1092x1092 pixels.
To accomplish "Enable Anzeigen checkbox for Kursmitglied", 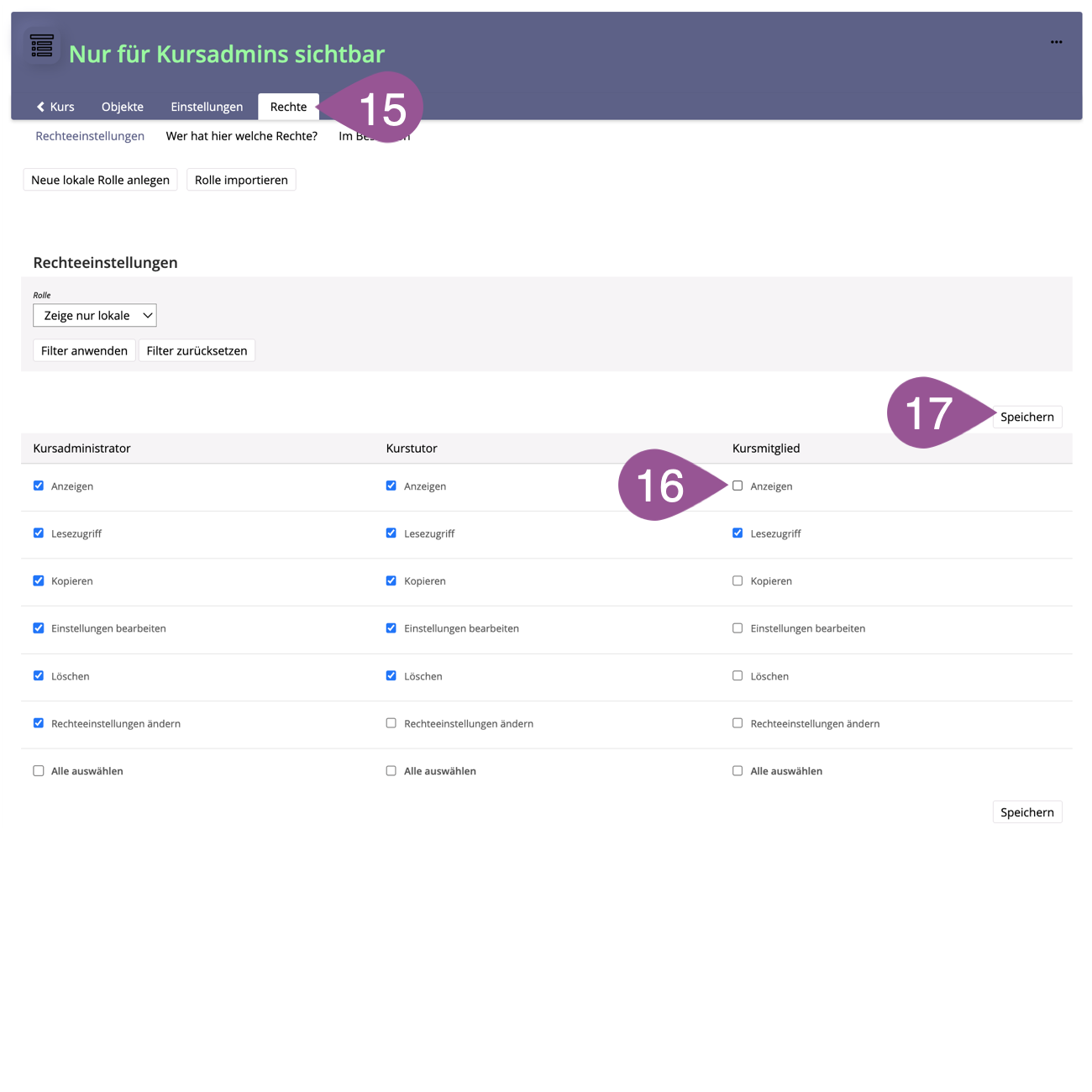I will pyautogui.click(x=738, y=486).
